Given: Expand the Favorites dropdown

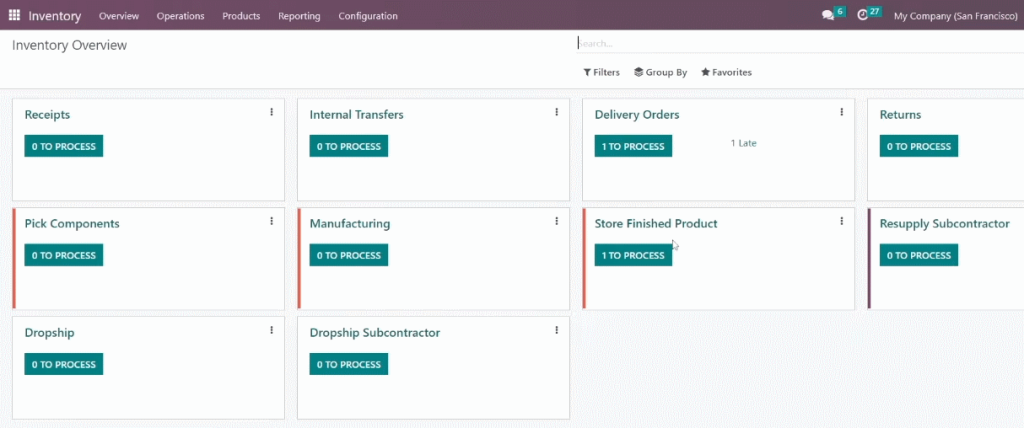Looking at the screenshot, I should point(726,73).
